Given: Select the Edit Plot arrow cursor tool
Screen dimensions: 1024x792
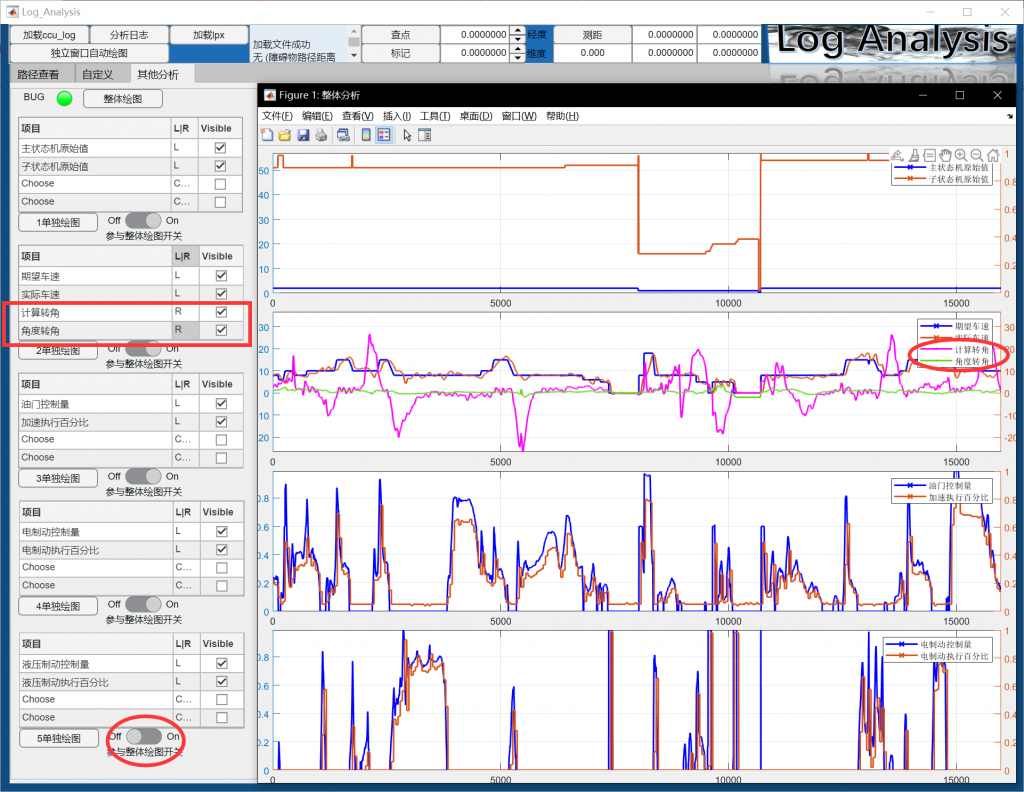Looking at the screenshot, I should point(407,135).
